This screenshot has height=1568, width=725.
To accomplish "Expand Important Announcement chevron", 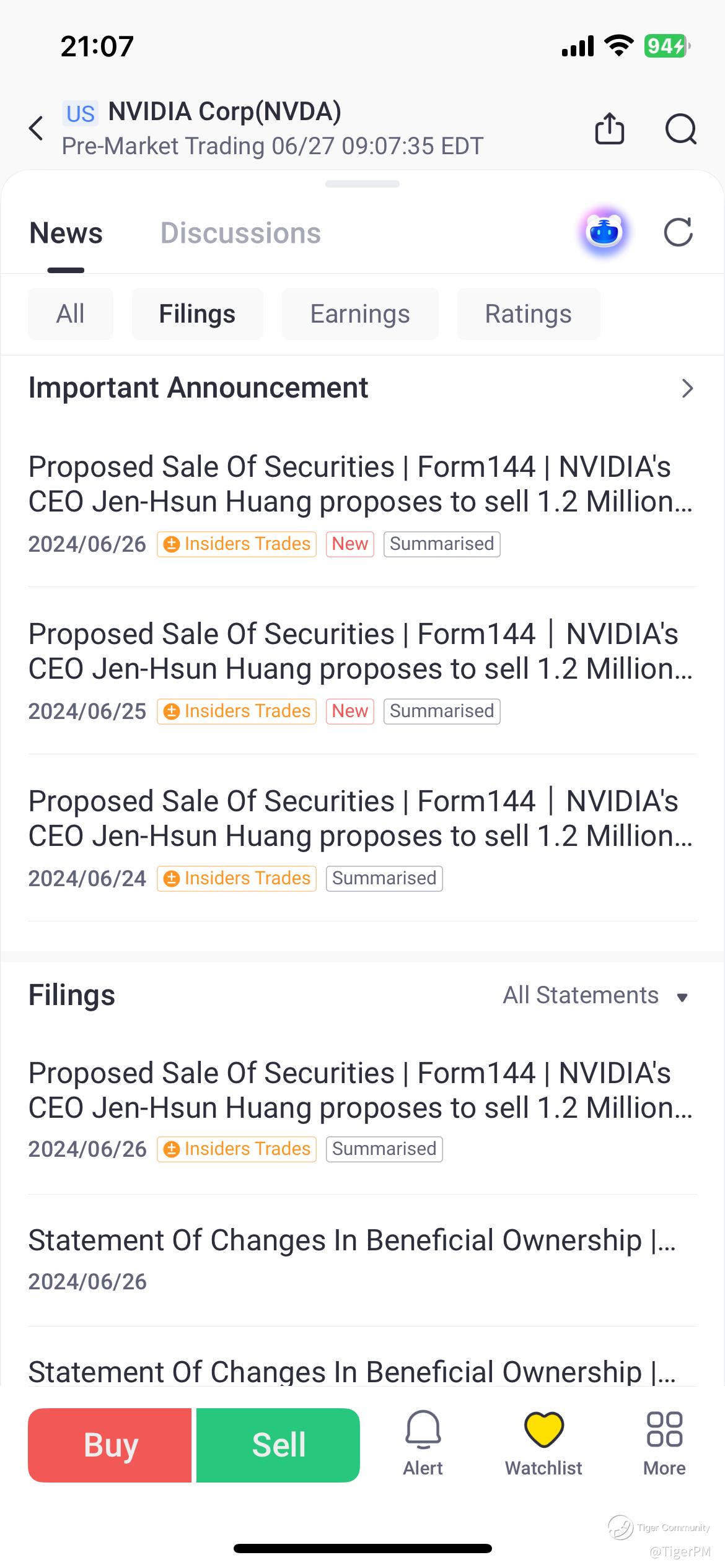I will 687,388.
